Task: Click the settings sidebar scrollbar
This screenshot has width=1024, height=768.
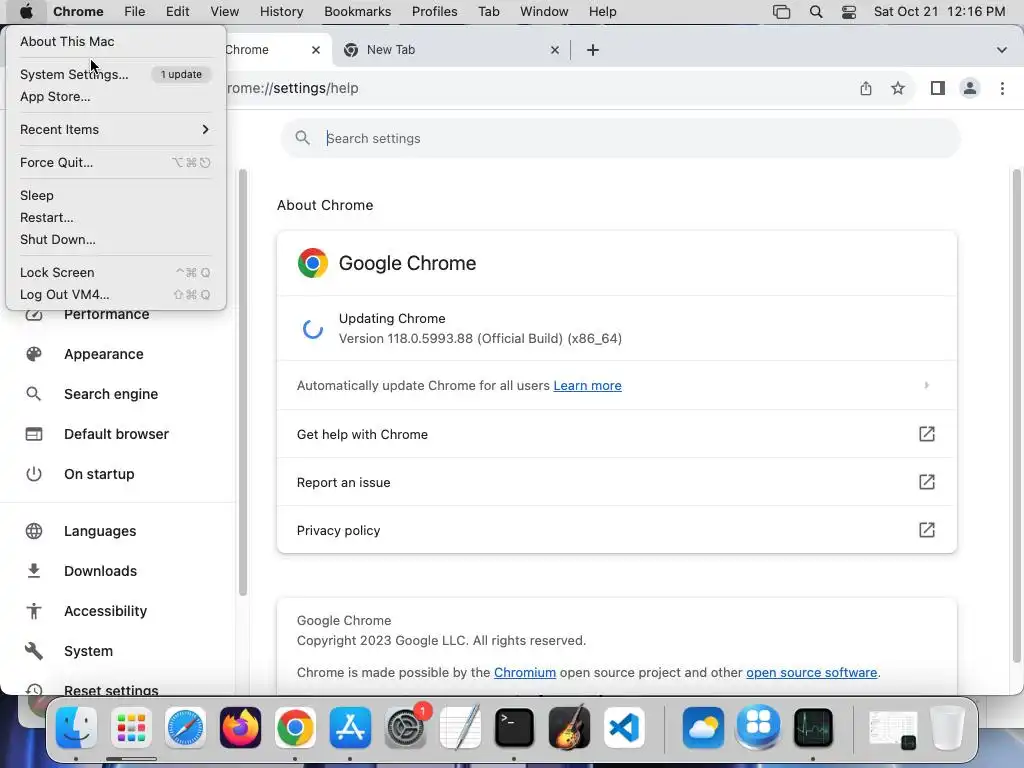Action: 243,383
